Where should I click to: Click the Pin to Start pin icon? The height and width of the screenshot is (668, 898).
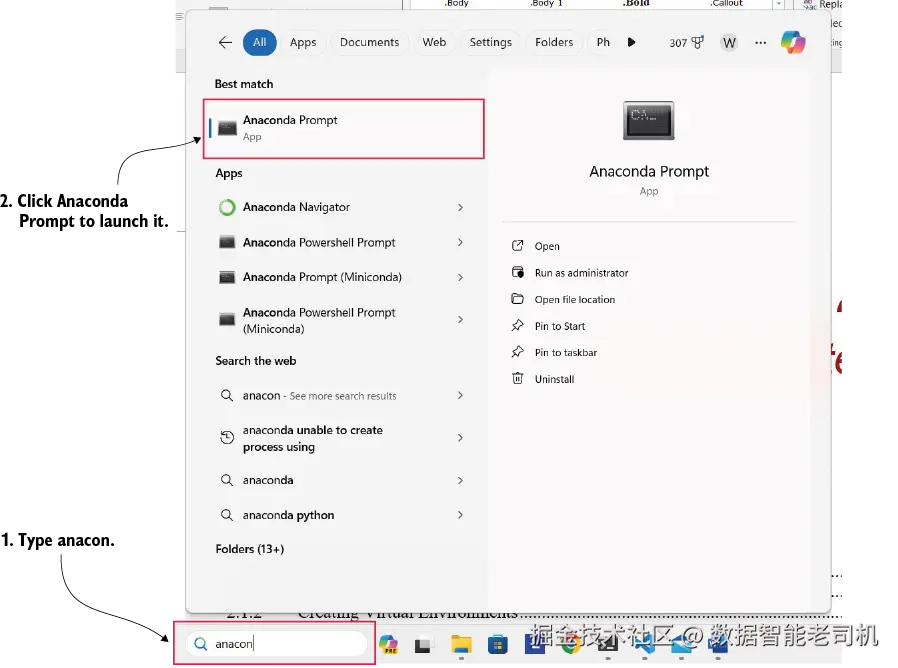pos(517,325)
